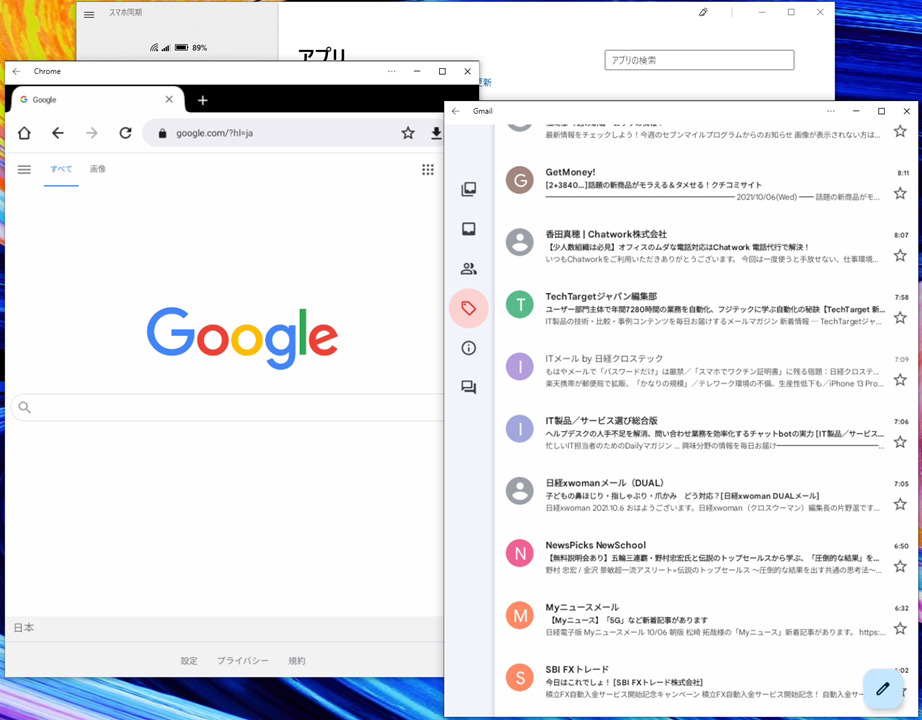The image size is (922, 720).
Task: Close the Google tab in Chrome
Action: [x=169, y=99]
